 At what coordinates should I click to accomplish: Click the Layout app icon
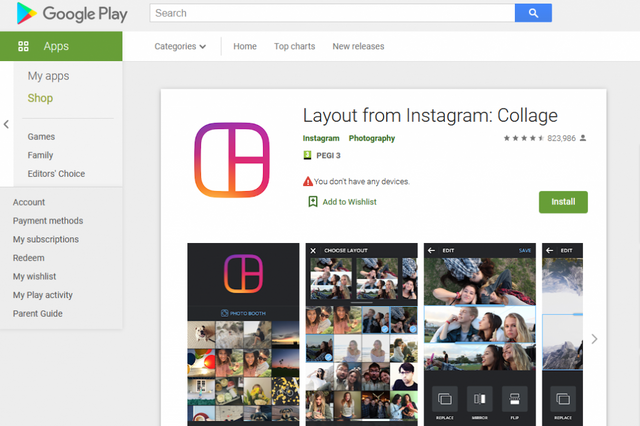pos(232,160)
